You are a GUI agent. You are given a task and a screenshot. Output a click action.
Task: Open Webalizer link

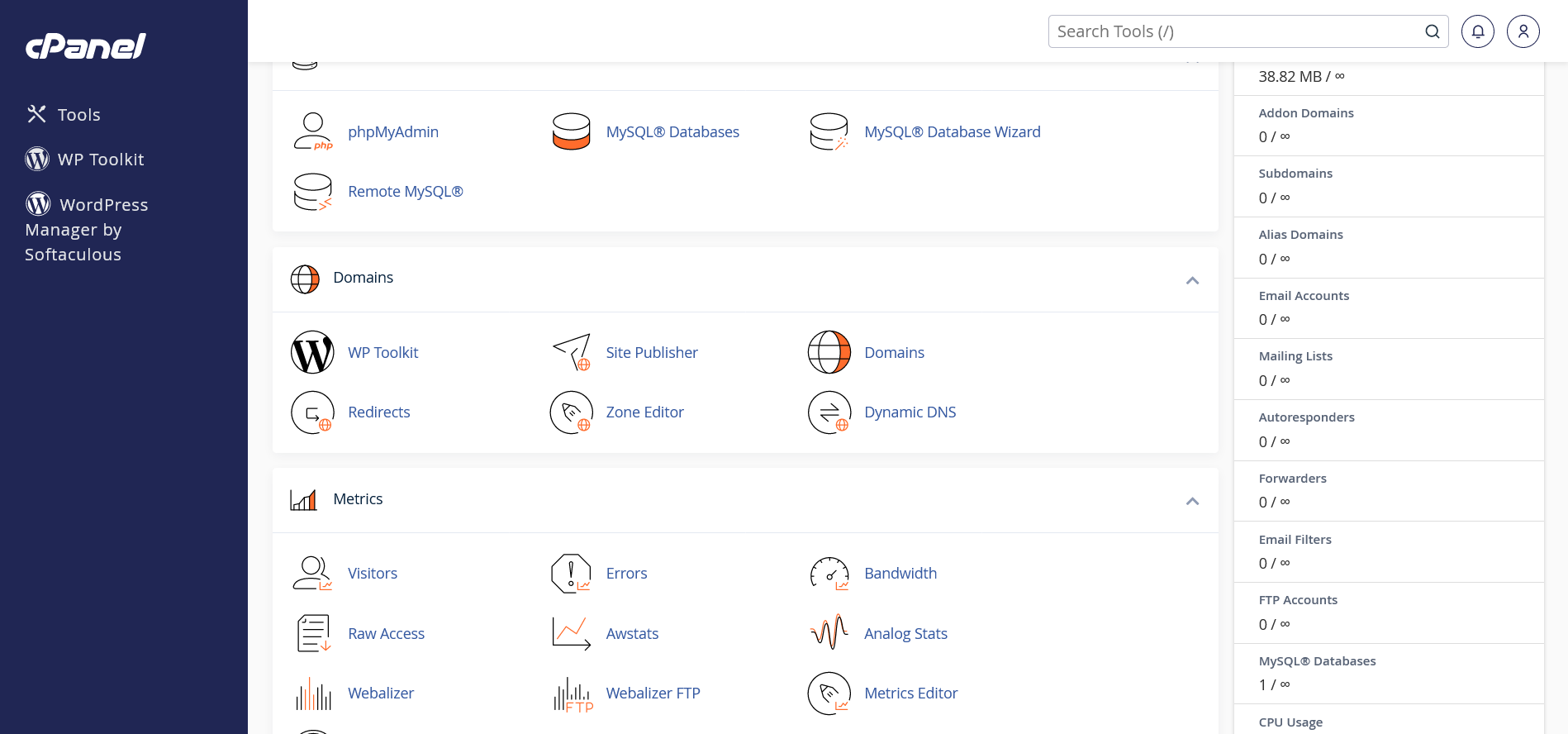[381, 693]
